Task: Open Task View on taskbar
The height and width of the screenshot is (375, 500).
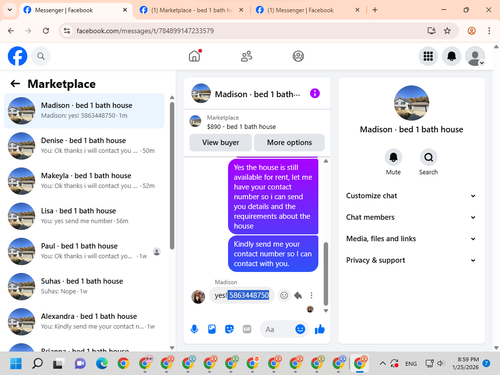Action: pyautogui.click(x=58, y=363)
